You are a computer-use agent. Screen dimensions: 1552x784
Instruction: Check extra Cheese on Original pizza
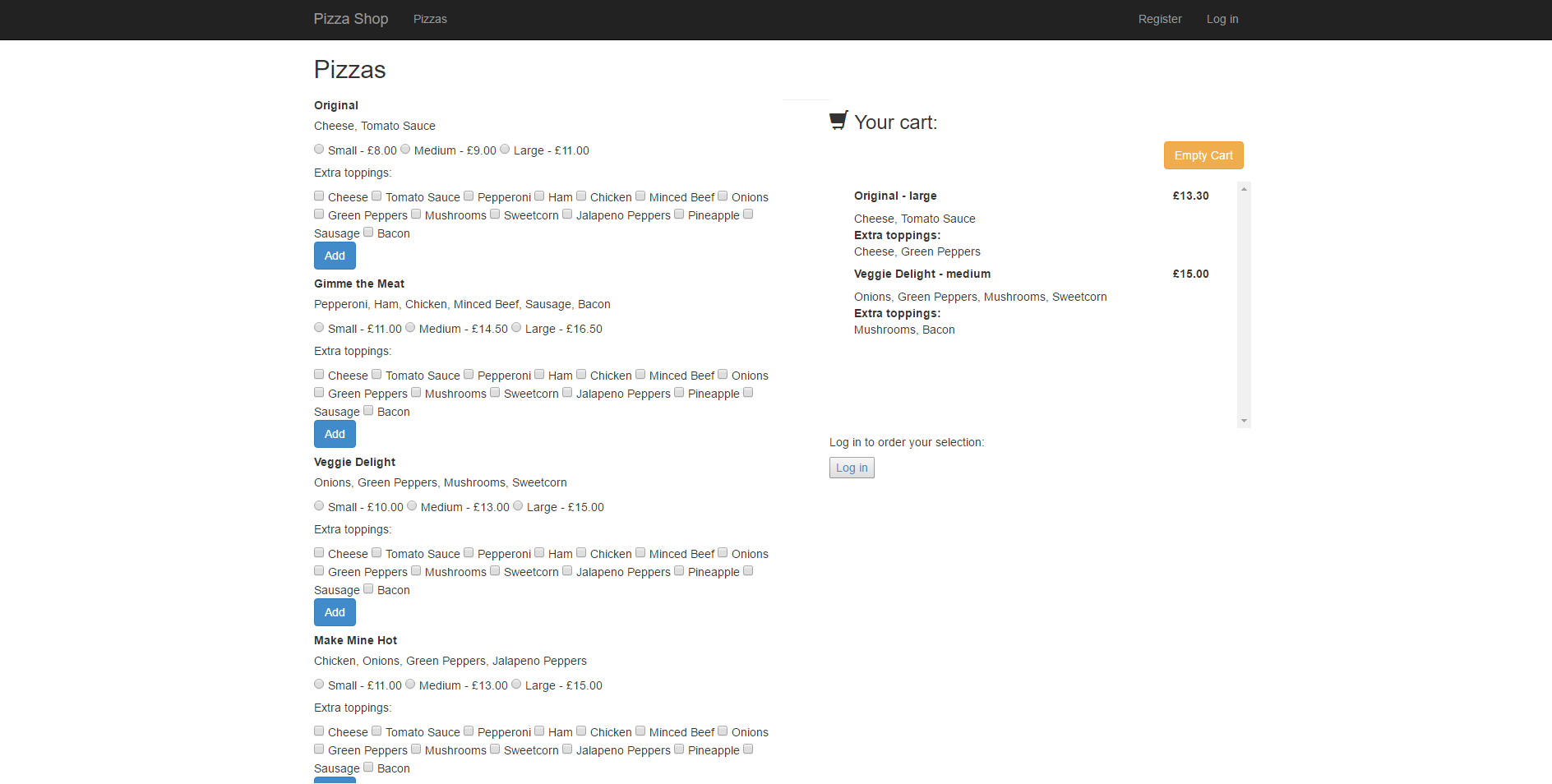coord(319,196)
